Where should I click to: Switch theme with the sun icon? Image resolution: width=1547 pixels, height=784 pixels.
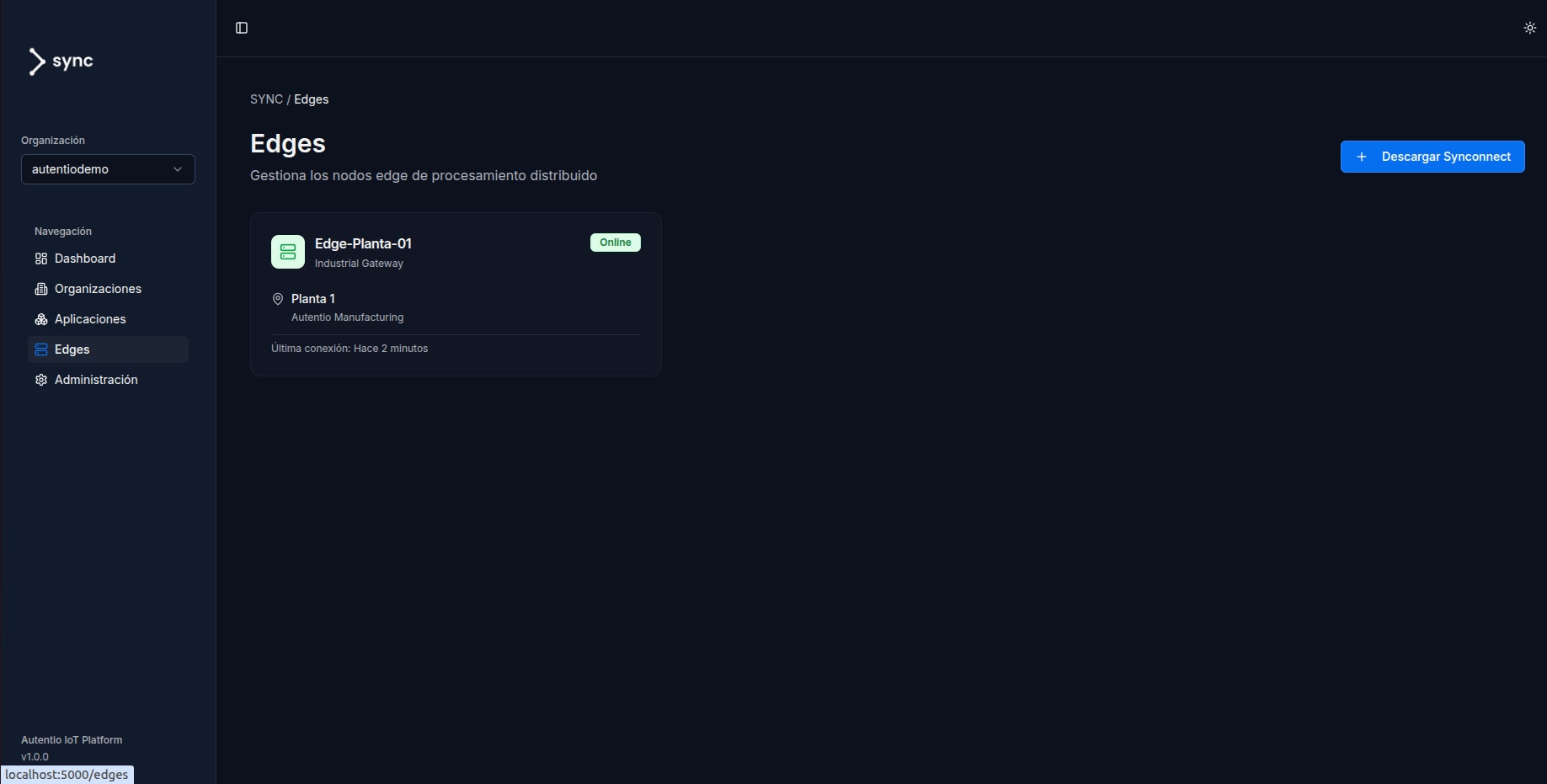tap(1529, 28)
